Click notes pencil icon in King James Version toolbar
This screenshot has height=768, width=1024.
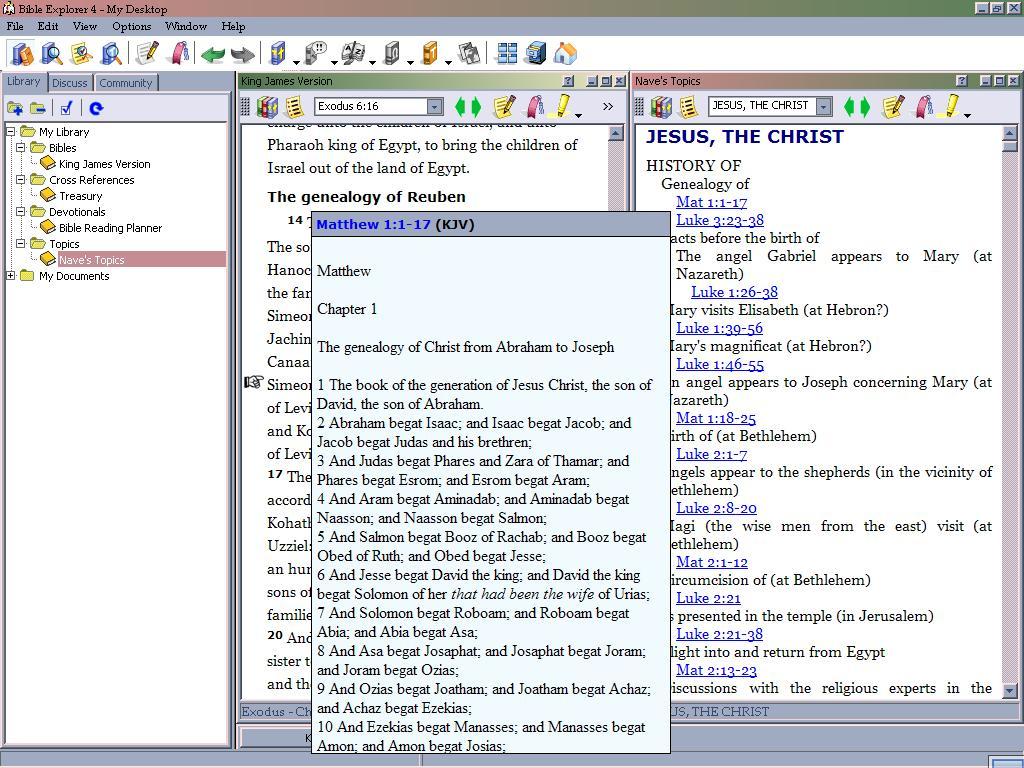click(504, 106)
